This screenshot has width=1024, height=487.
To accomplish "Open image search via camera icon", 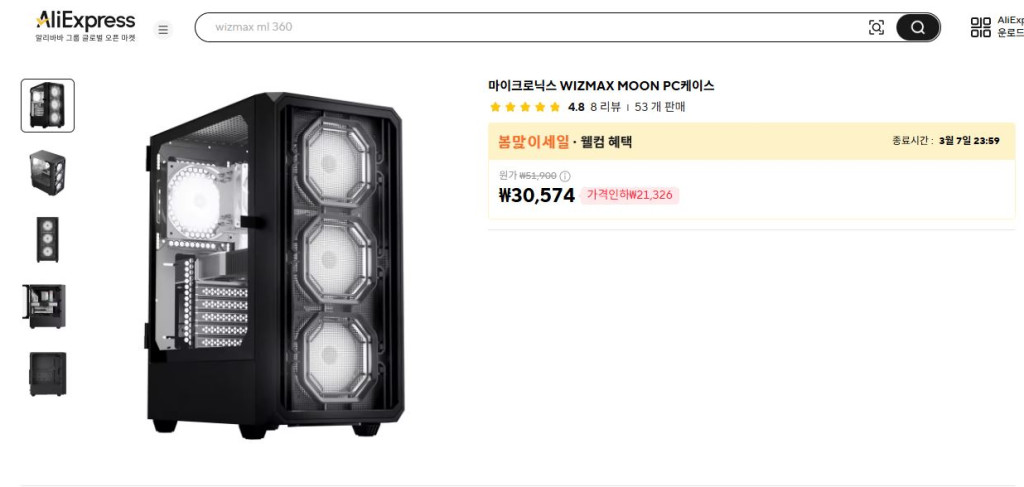I will (x=876, y=27).
